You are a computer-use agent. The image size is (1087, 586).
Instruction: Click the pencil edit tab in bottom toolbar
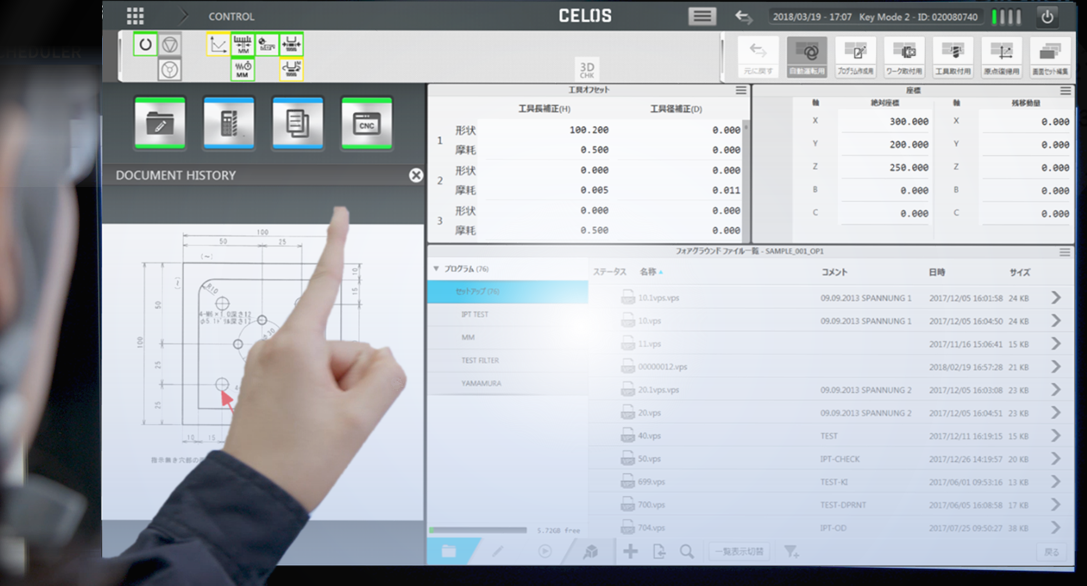497,551
